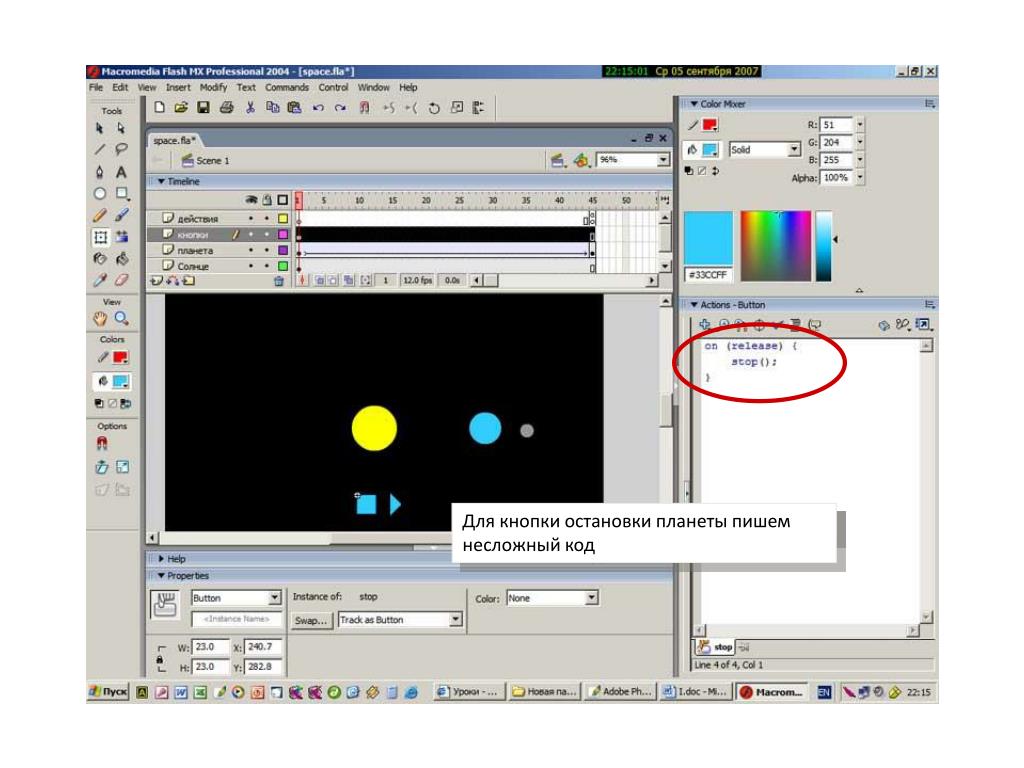Select the Oval tool
1024x768 pixels.
[x=99, y=193]
